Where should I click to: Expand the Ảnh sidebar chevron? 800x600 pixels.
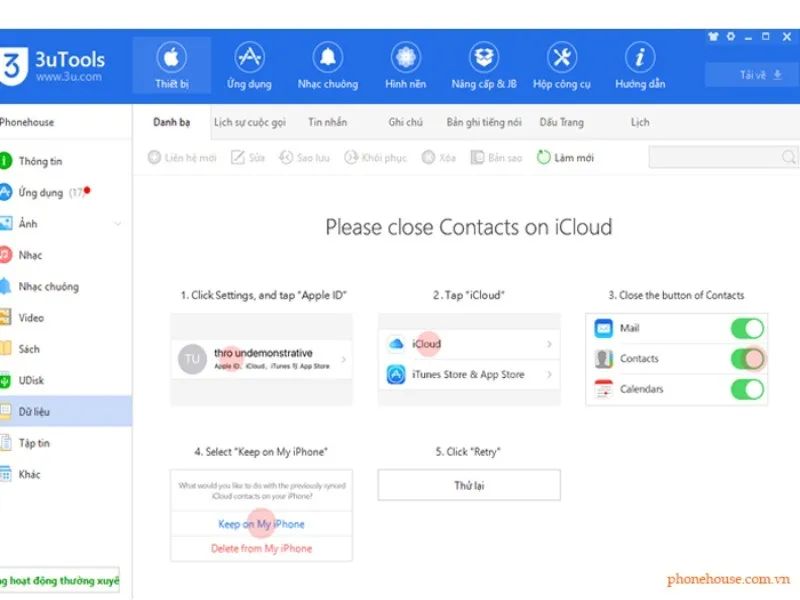coord(118,224)
